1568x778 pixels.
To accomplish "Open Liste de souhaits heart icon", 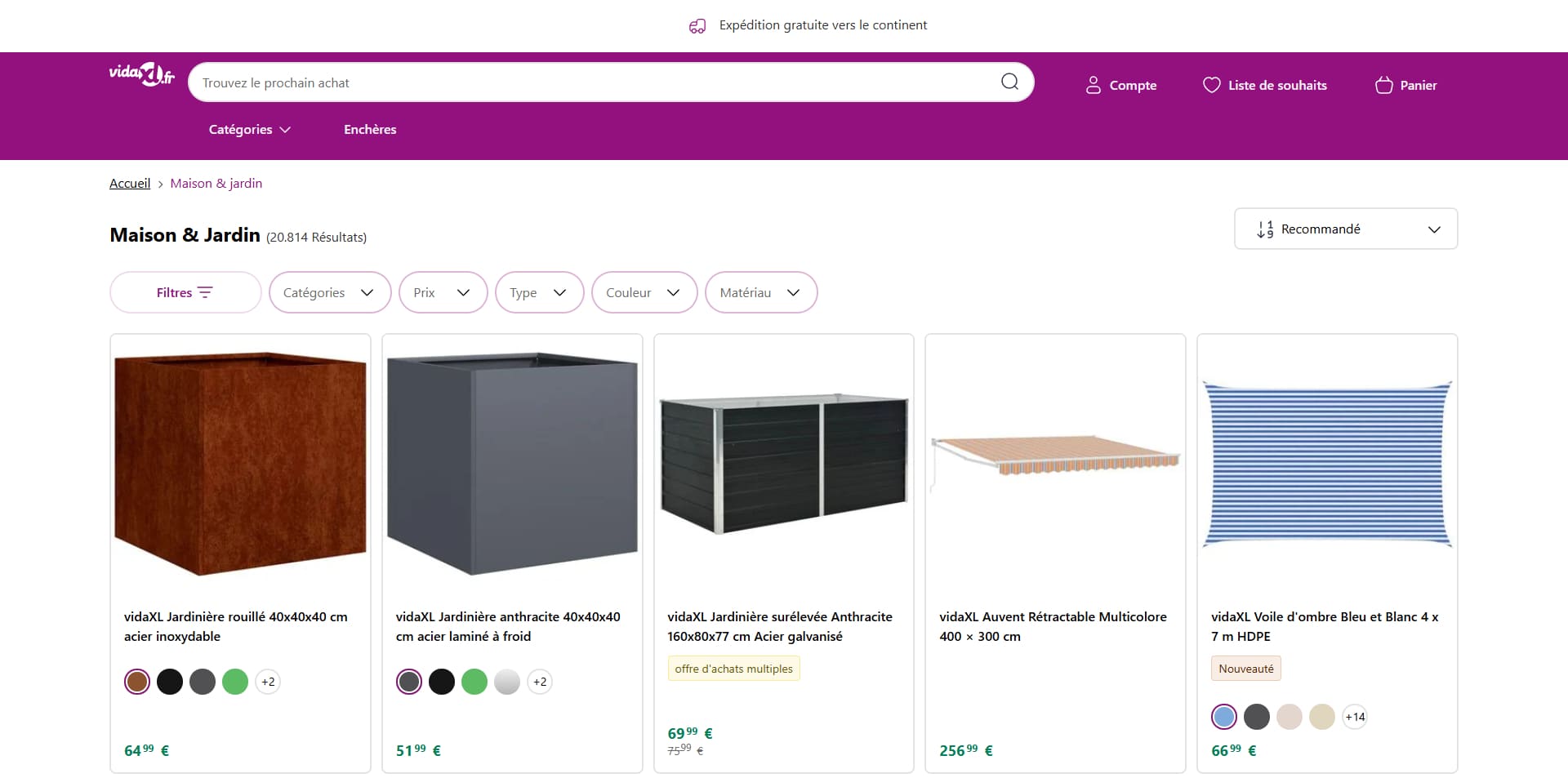I will tap(1212, 85).
